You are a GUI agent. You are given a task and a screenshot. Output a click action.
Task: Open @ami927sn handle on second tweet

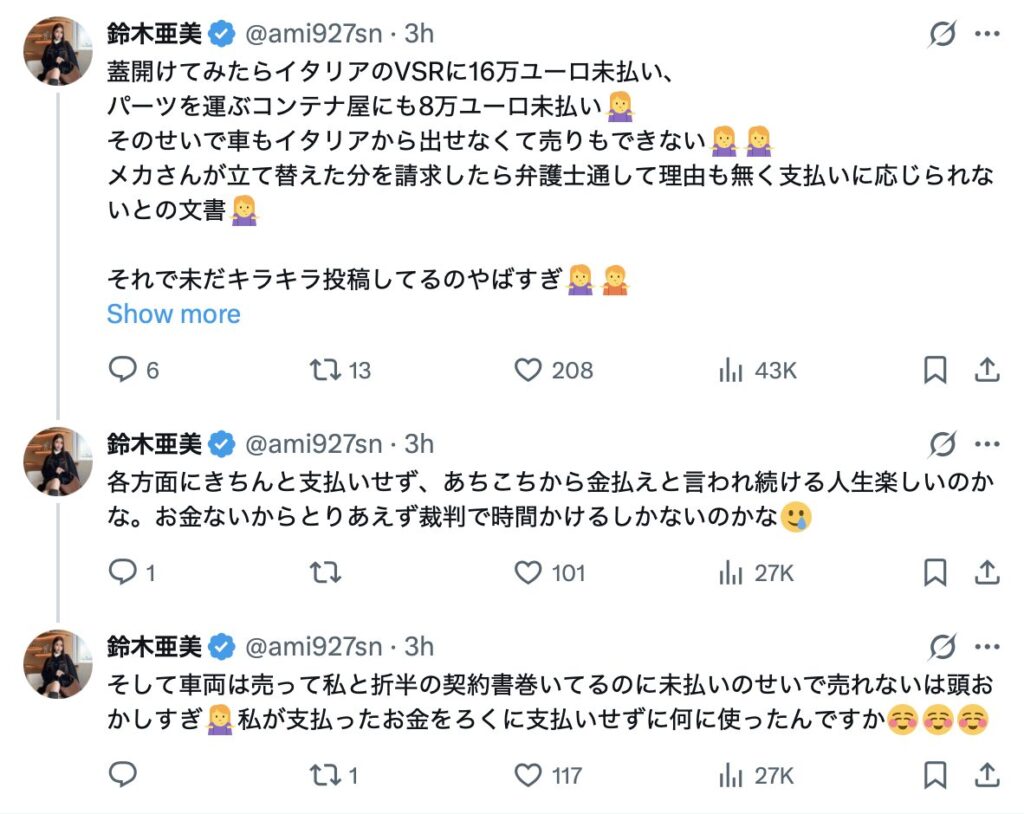pos(313,444)
